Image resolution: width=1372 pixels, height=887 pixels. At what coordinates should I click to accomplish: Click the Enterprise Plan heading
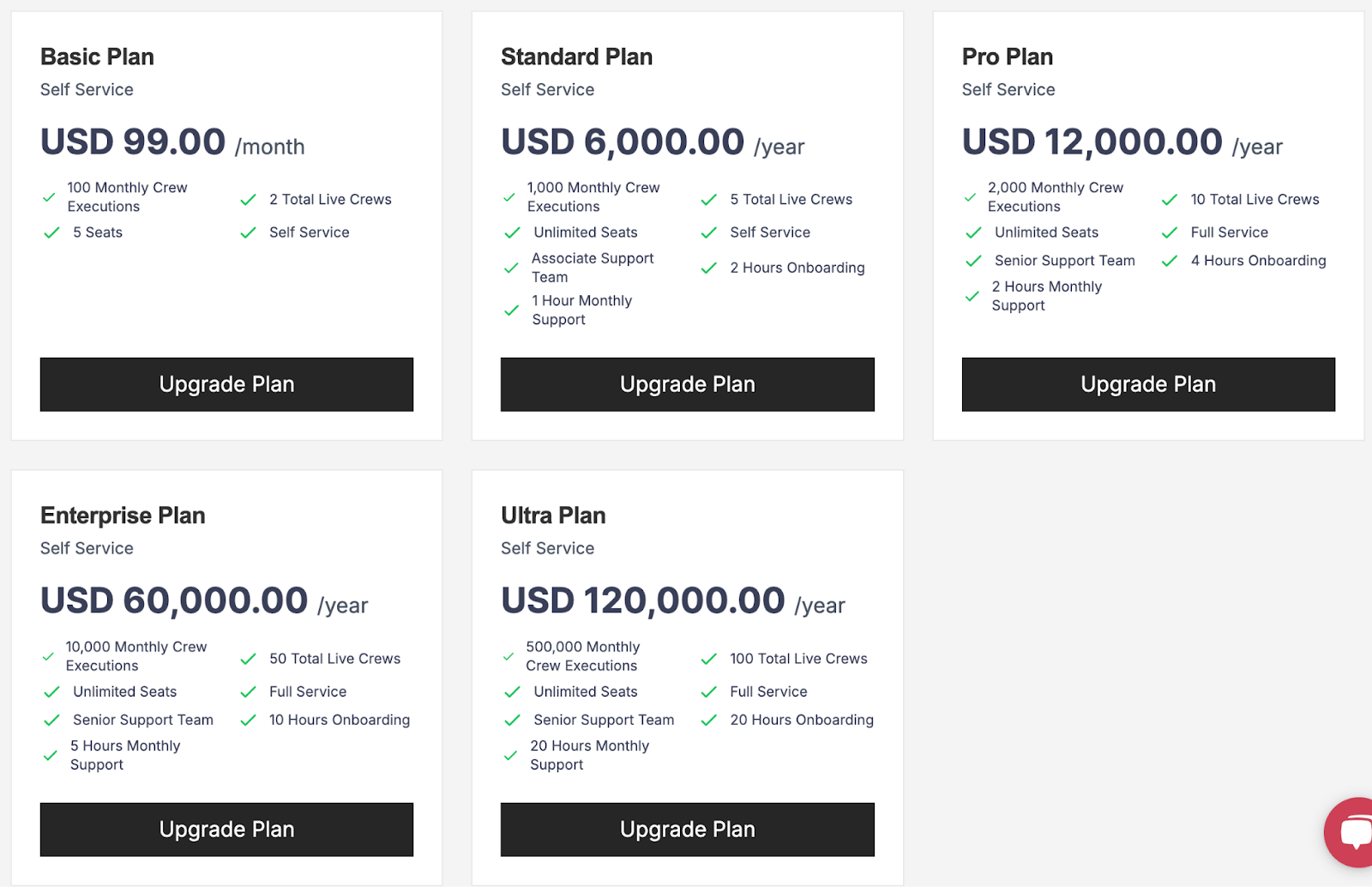[123, 516]
